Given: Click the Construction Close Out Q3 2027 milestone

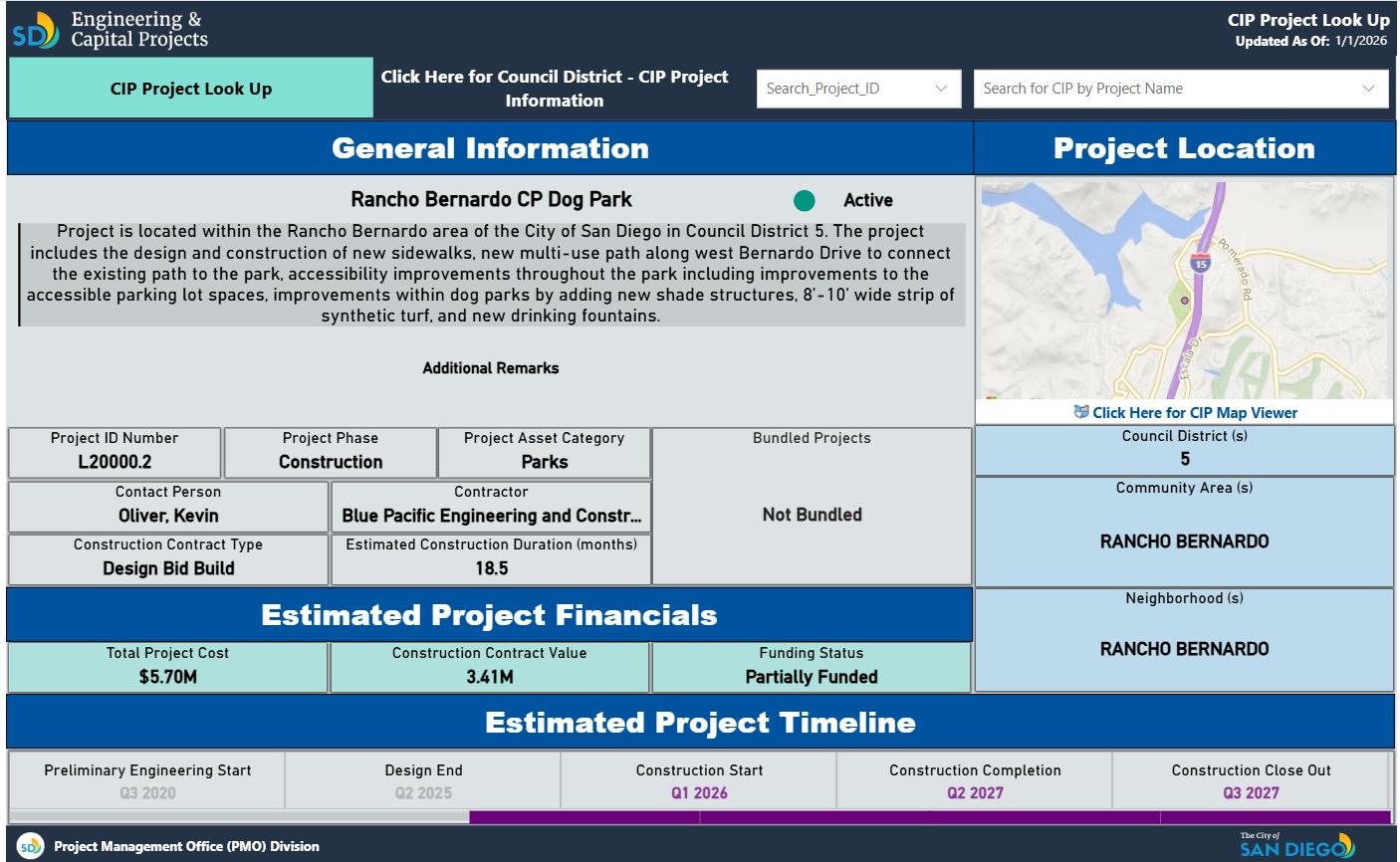Looking at the screenshot, I should pos(1252,782).
